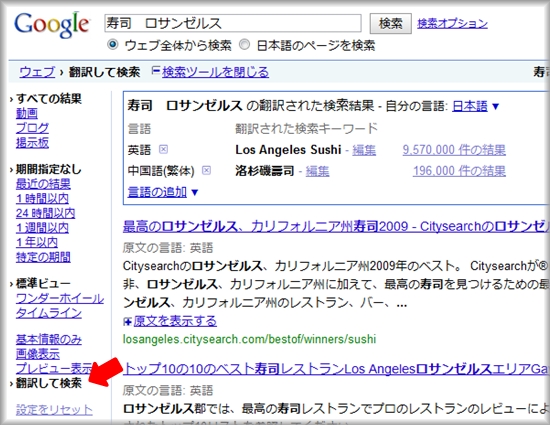
Task: Click 日本語 own-language link
Action: click(x=470, y=106)
